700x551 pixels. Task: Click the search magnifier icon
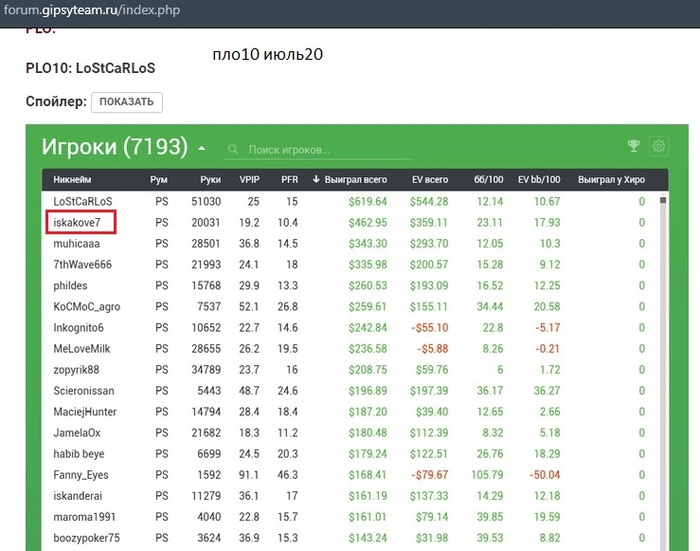[x=233, y=149]
